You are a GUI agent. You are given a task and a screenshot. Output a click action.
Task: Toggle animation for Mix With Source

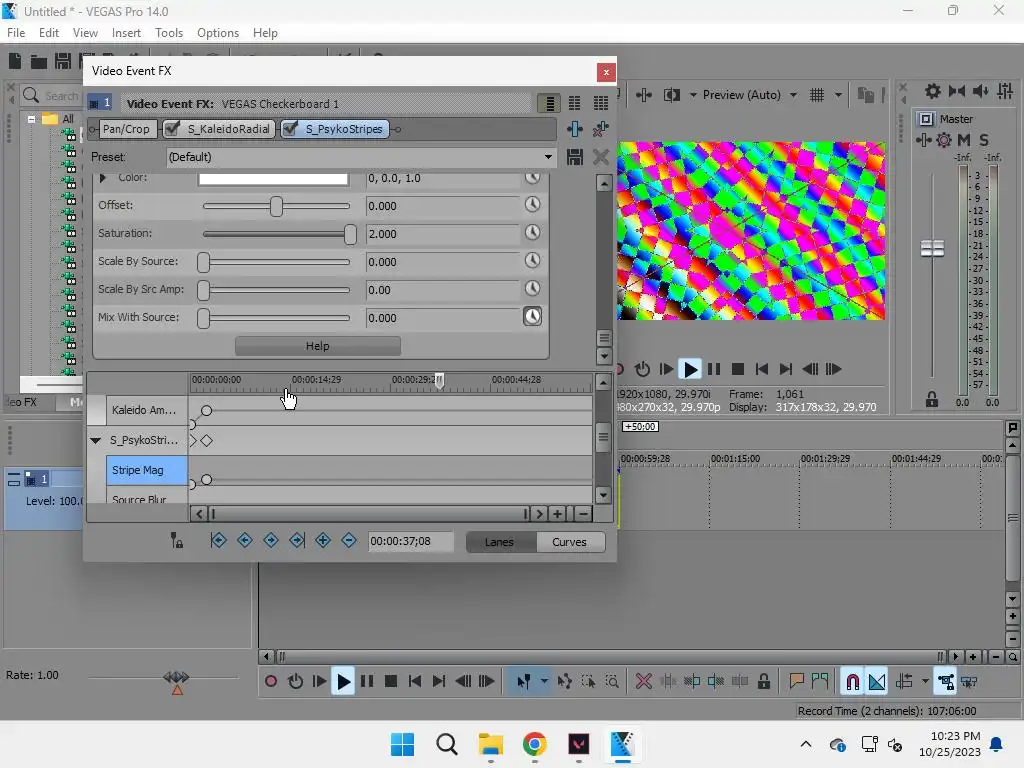[x=533, y=317]
